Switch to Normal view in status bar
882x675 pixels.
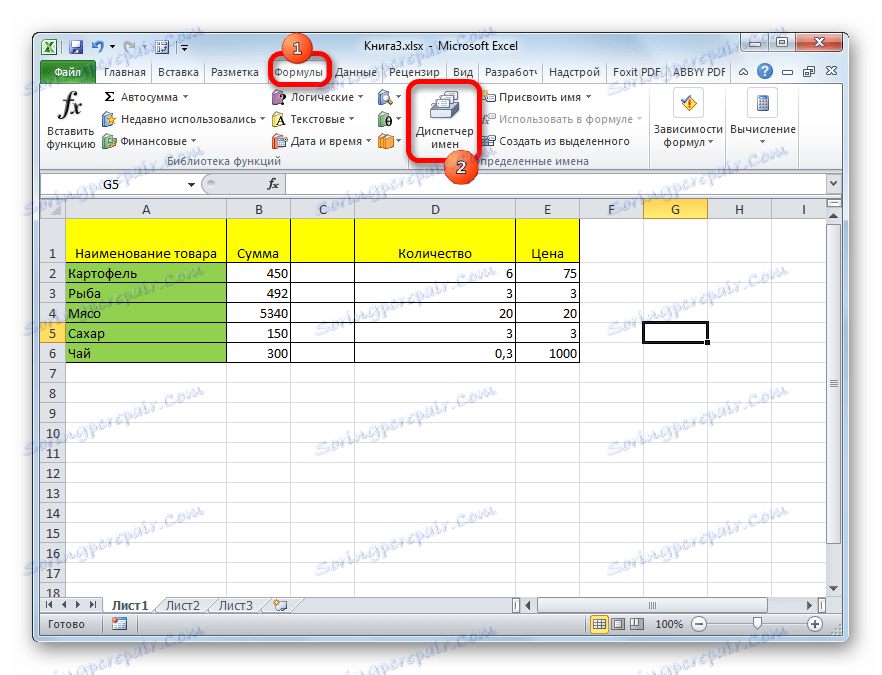(599, 624)
